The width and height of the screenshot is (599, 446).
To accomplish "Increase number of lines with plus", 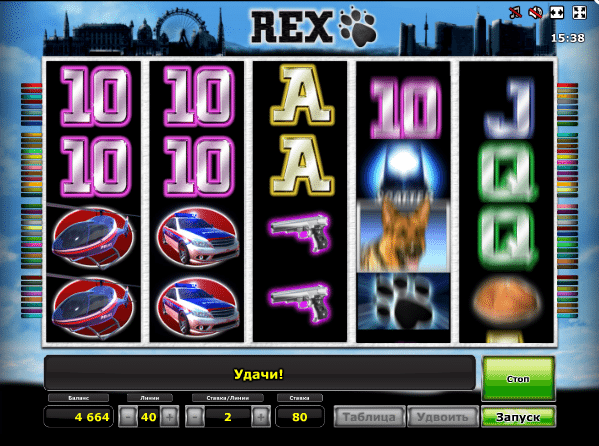I will click(x=169, y=417).
